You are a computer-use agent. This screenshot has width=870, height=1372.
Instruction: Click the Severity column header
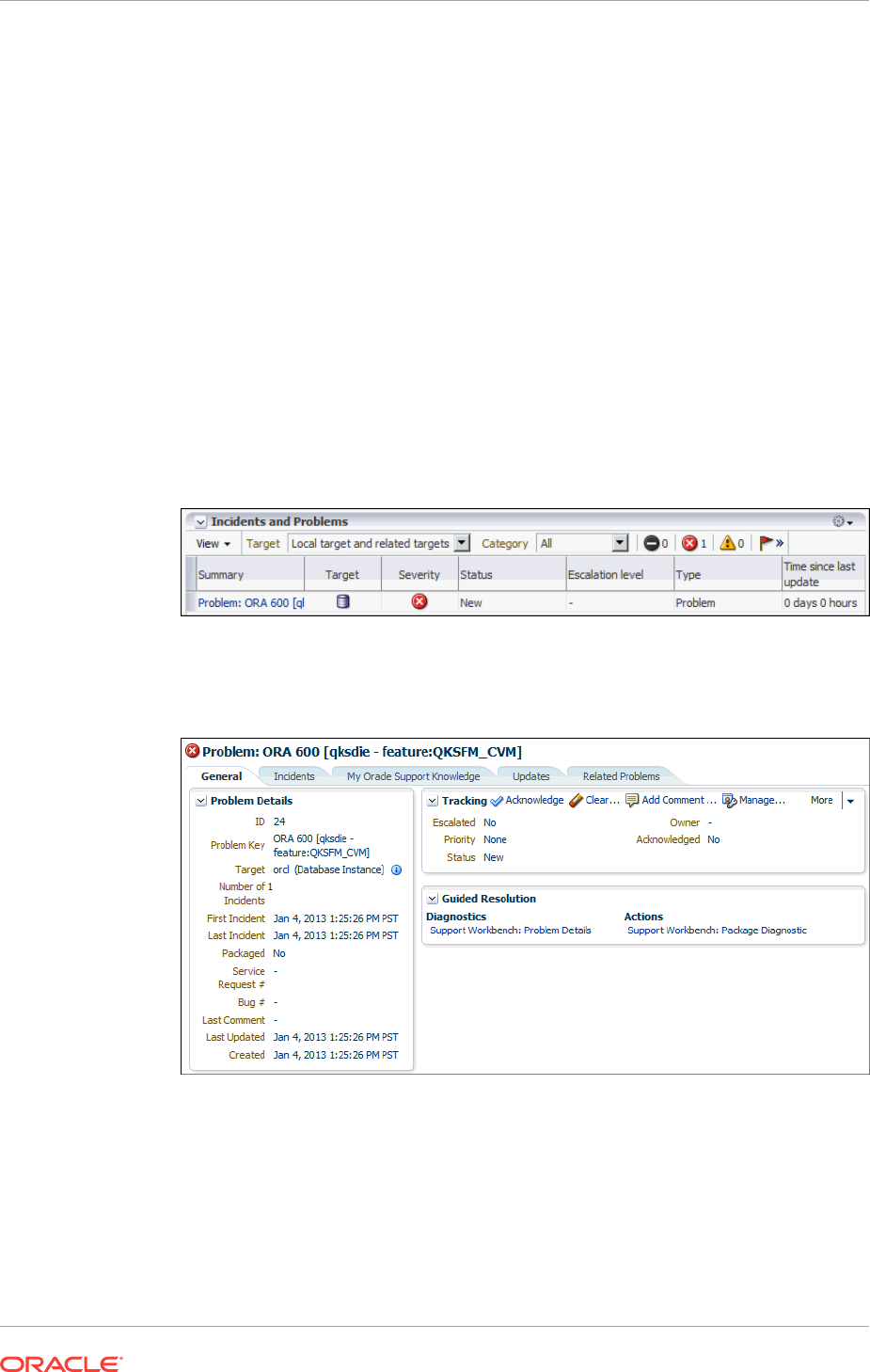pyautogui.click(x=419, y=574)
